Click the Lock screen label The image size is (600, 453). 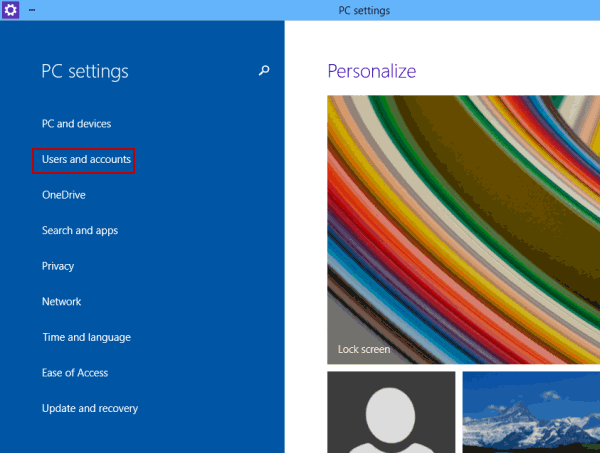364,349
